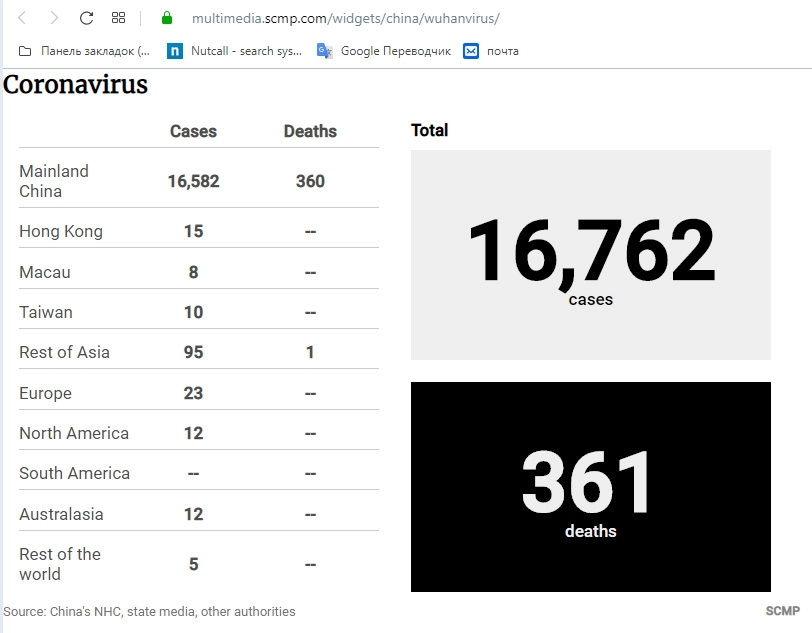Click the black 361 deaths panel

(590, 487)
